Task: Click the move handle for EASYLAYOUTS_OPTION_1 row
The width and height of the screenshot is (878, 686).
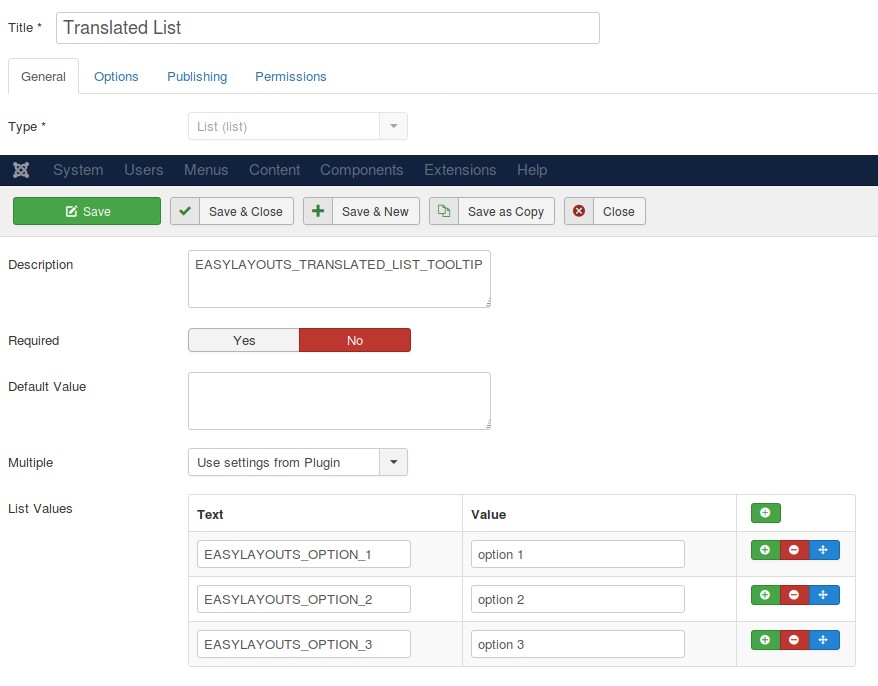Action: [824, 550]
